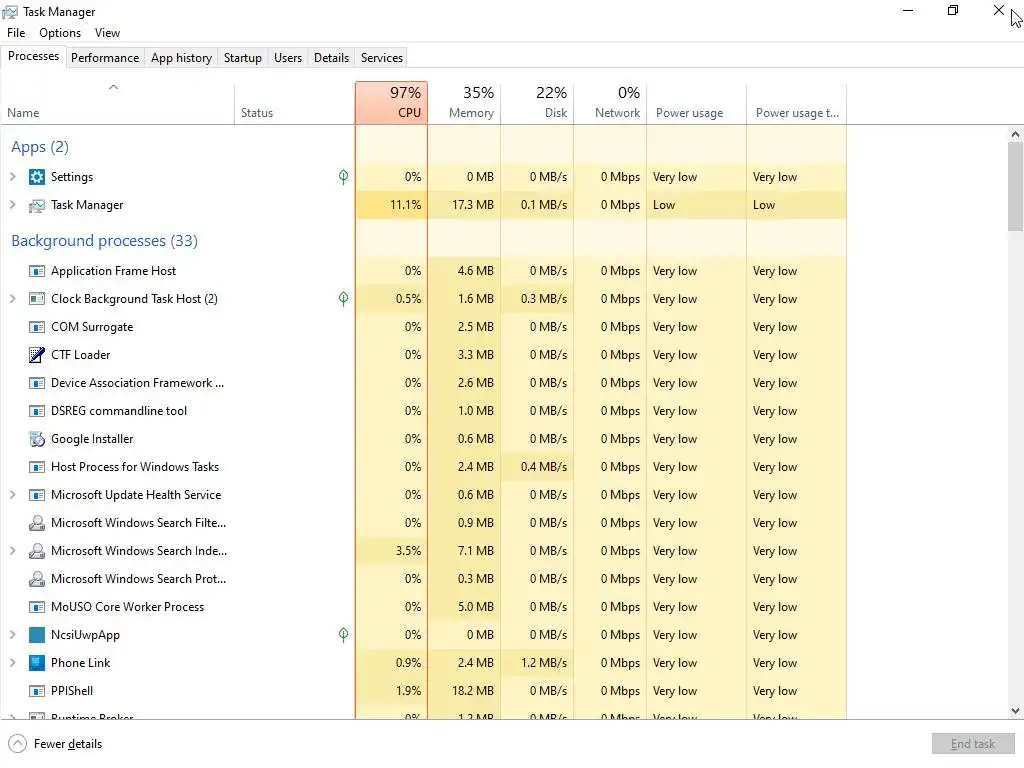Switch to the Details tab
The image size is (1024, 768).
332,58
